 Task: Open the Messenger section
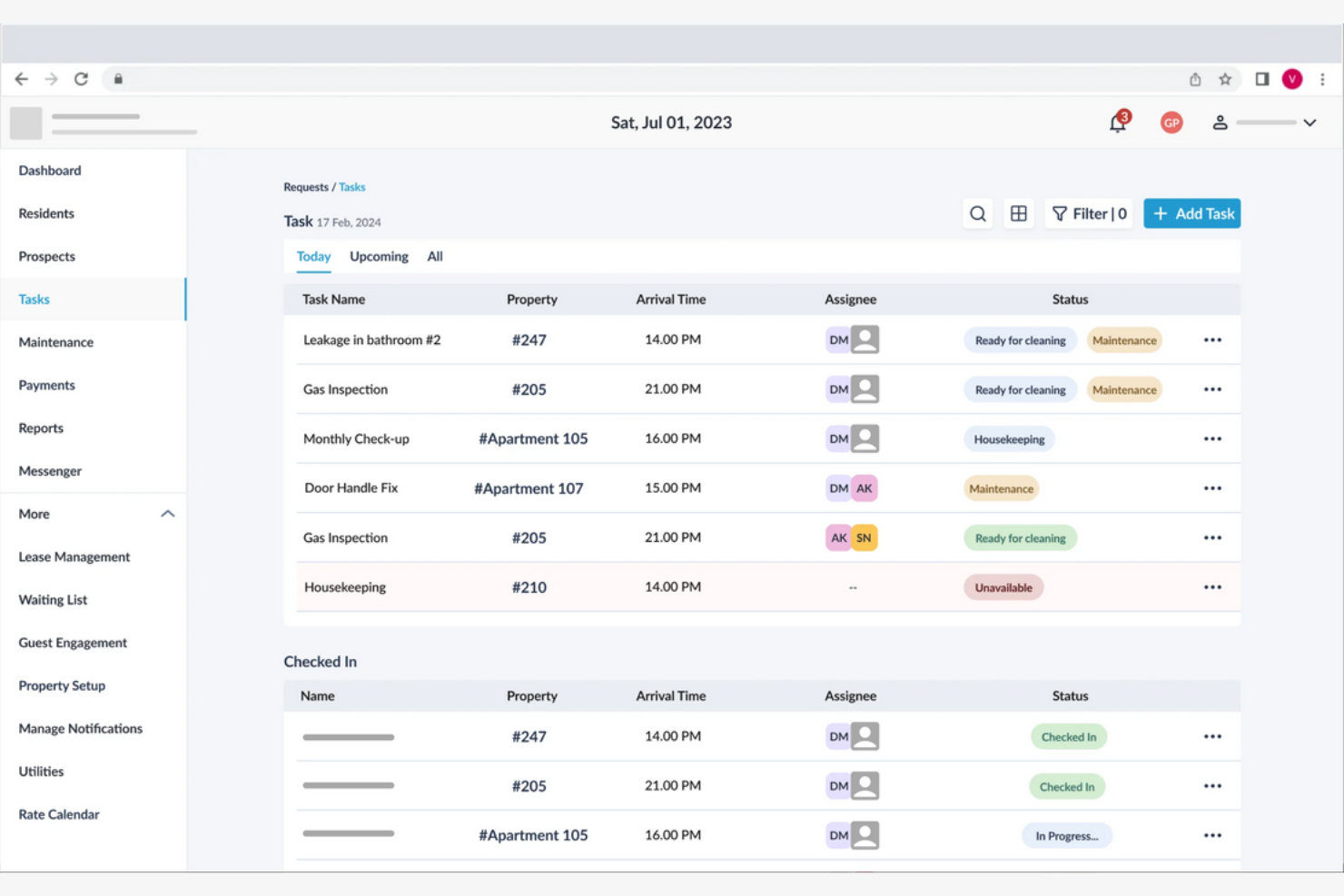tap(50, 470)
